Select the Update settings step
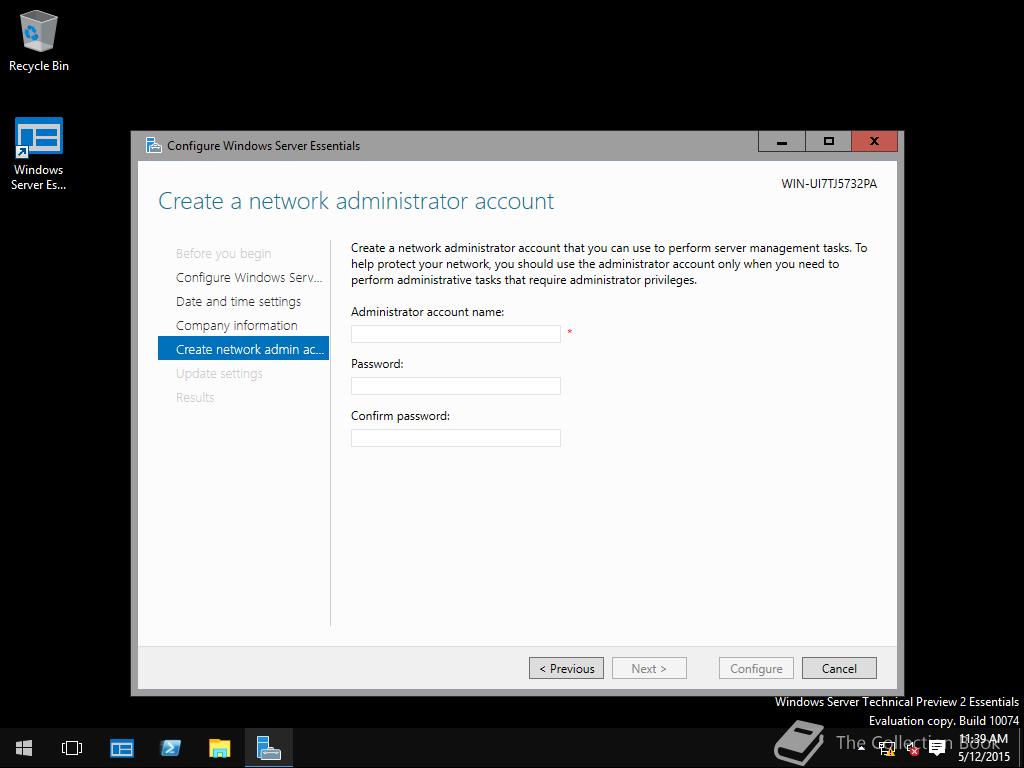The image size is (1024, 768). [219, 374]
